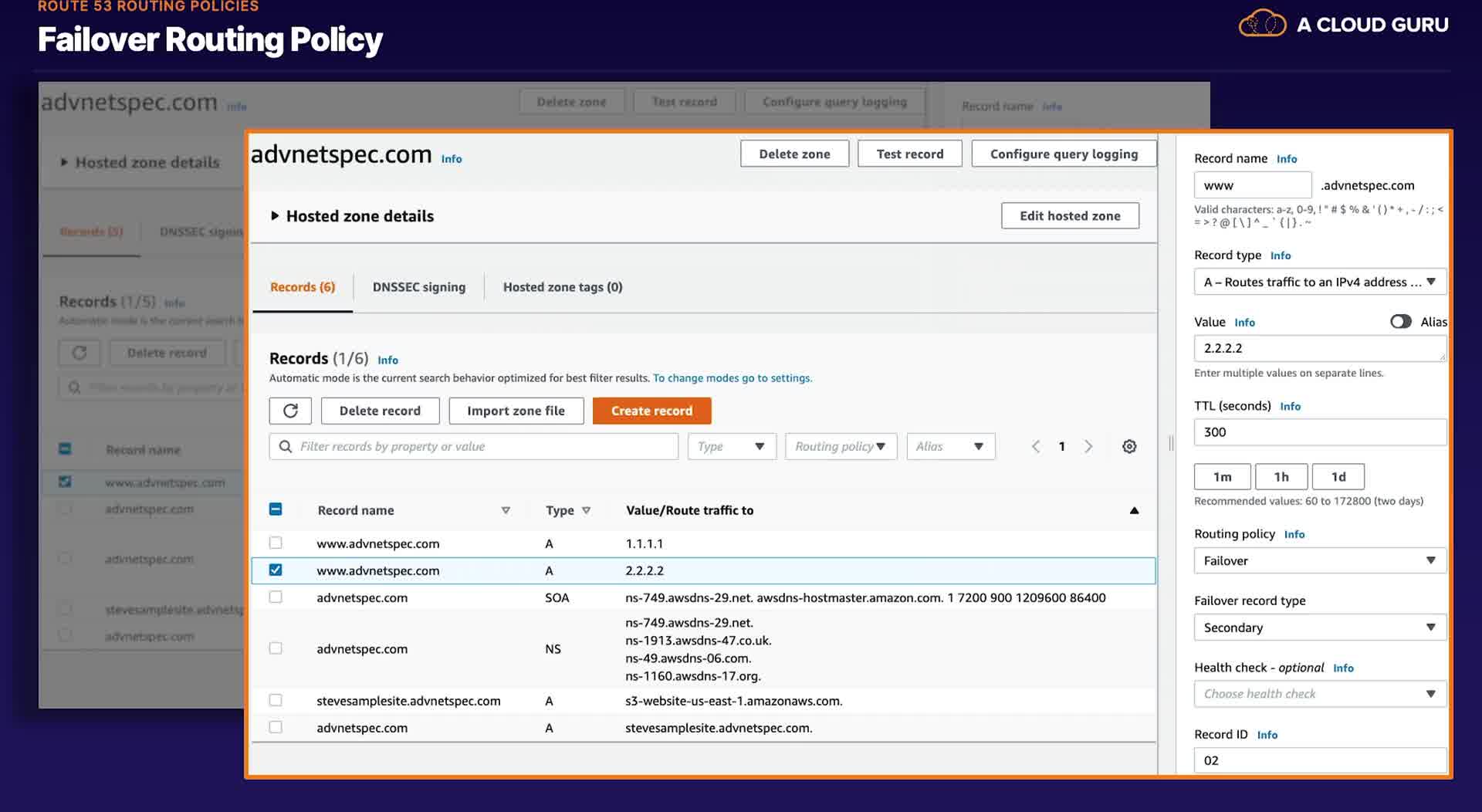Check the stevesamplesite.advnetspec.com. value row
1482x812 pixels.
[x=276, y=727]
